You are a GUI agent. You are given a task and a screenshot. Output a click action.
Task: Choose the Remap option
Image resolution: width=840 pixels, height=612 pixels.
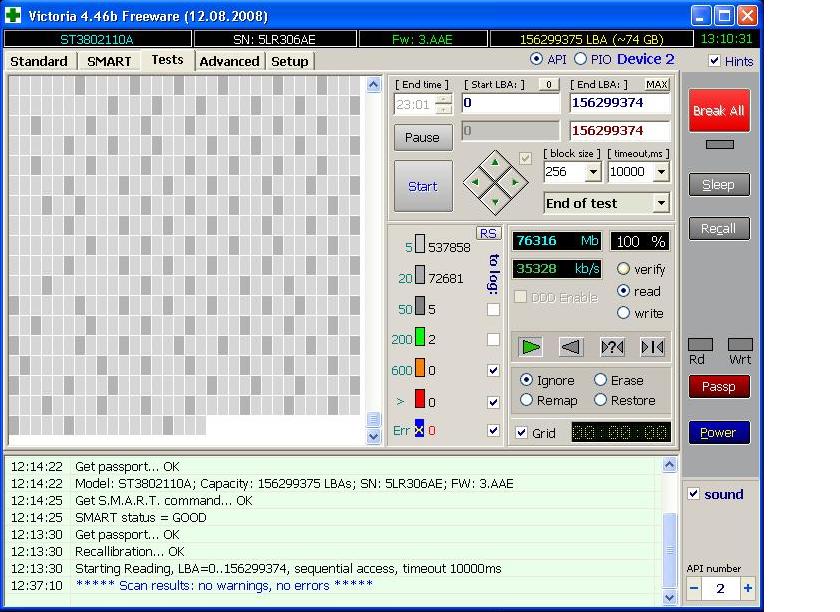click(527, 400)
